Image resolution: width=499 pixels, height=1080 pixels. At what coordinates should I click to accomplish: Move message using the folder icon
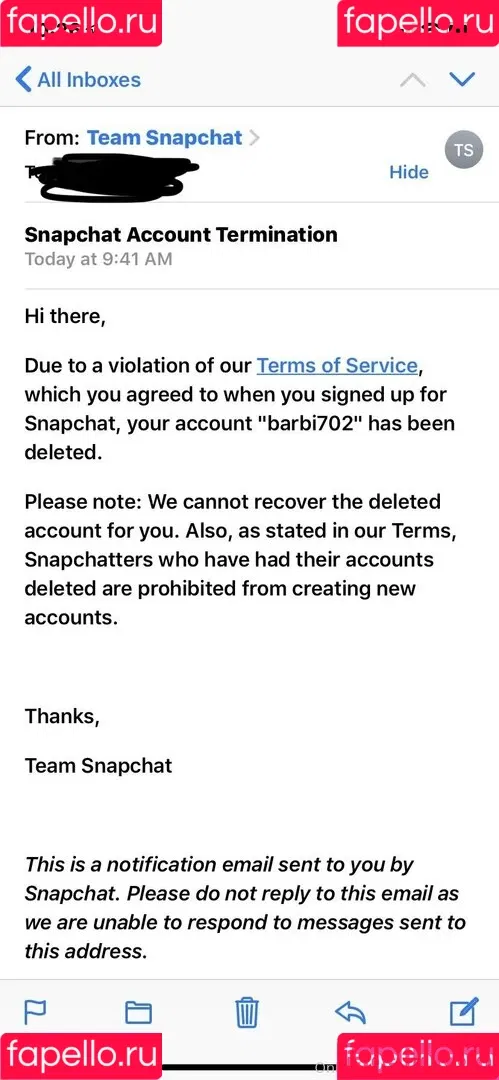click(138, 1012)
